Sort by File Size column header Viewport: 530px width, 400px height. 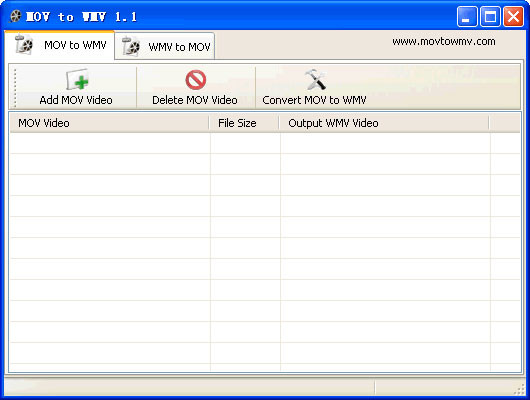coord(244,123)
